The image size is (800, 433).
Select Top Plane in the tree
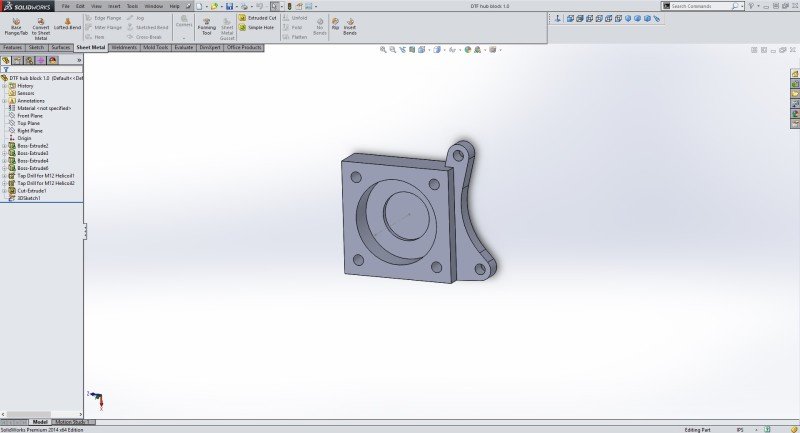(x=28, y=123)
